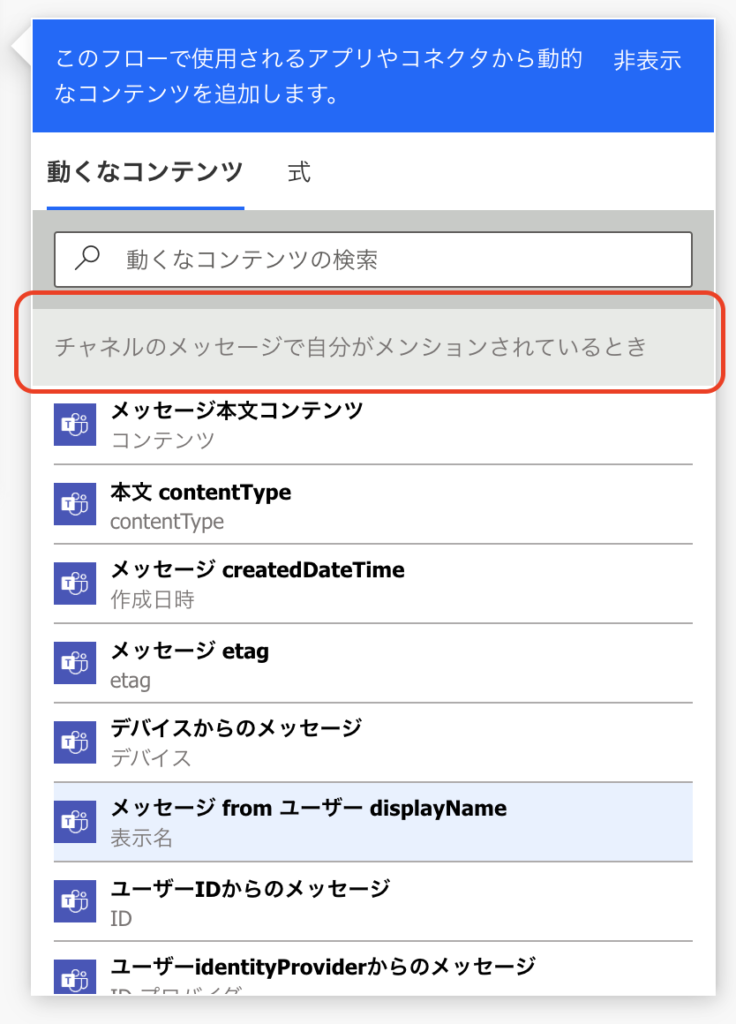This screenshot has width=736, height=1024.
Task: Add メッセージ from ユーザー displayName
Action: tap(373, 822)
